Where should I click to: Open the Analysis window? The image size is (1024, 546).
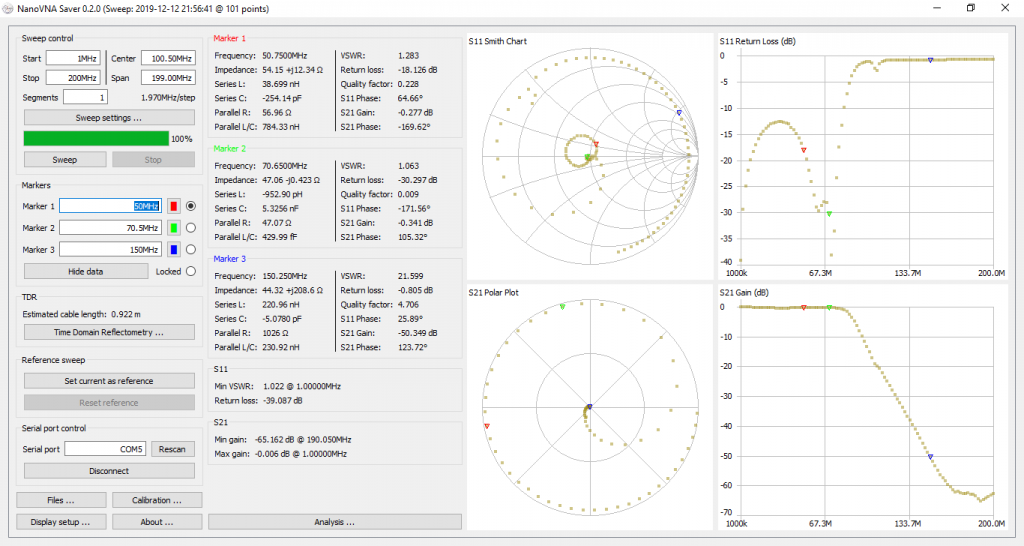(335, 522)
